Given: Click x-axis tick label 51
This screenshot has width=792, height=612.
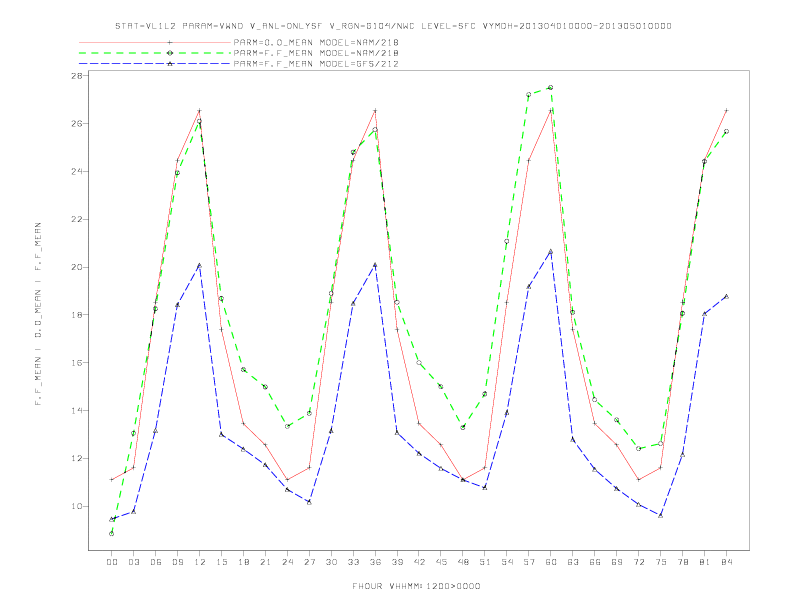Looking at the screenshot, I should (x=485, y=562).
